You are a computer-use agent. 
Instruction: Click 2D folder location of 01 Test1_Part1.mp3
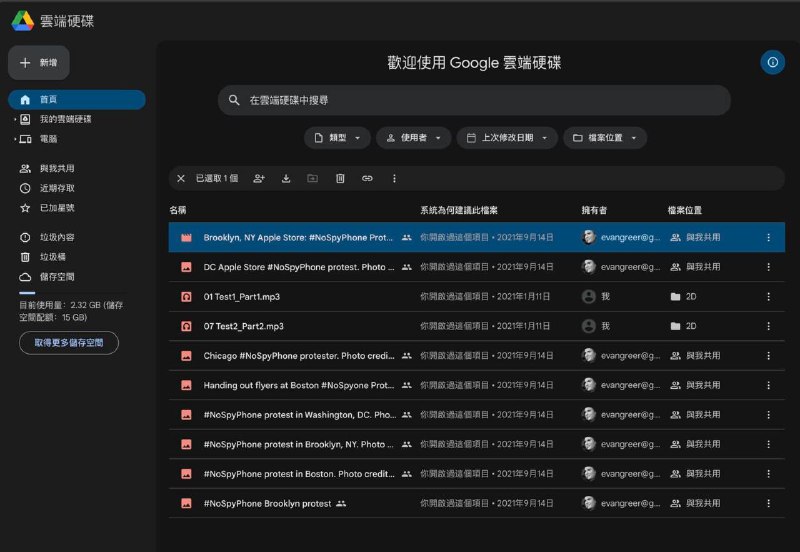pyautogui.click(x=683, y=296)
